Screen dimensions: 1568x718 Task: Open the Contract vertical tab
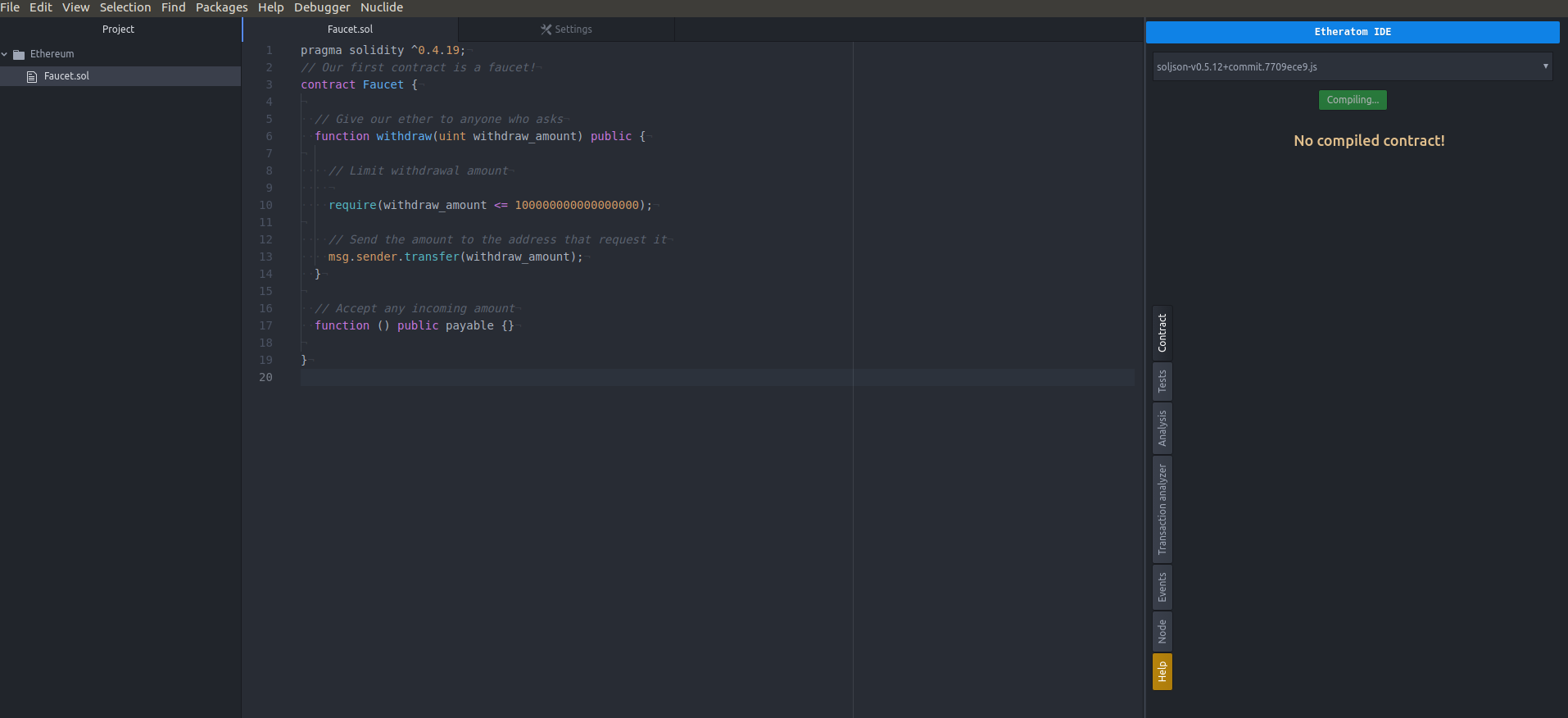coord(1162,333)
